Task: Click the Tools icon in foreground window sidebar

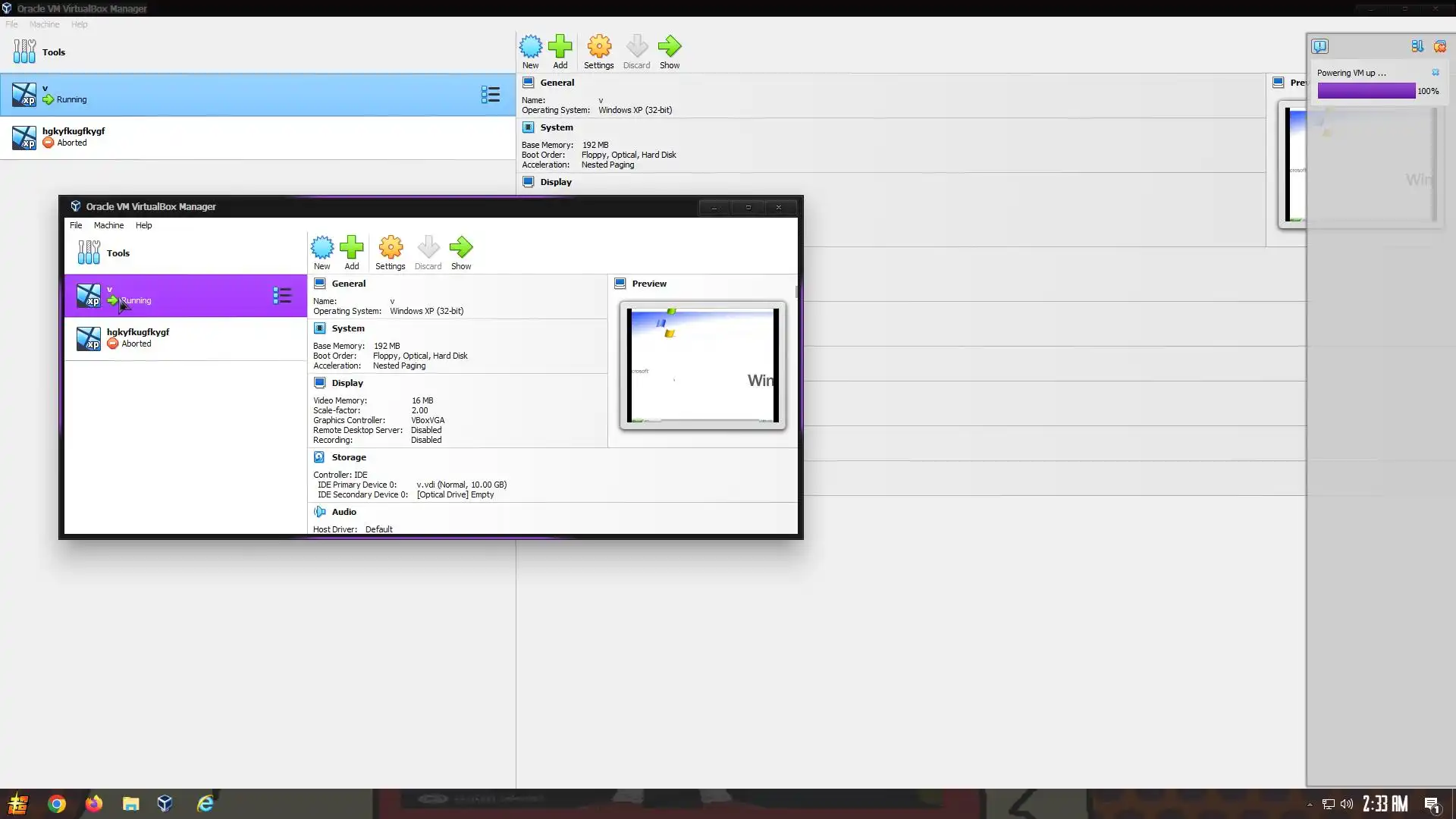Action: tap(89, 253)
